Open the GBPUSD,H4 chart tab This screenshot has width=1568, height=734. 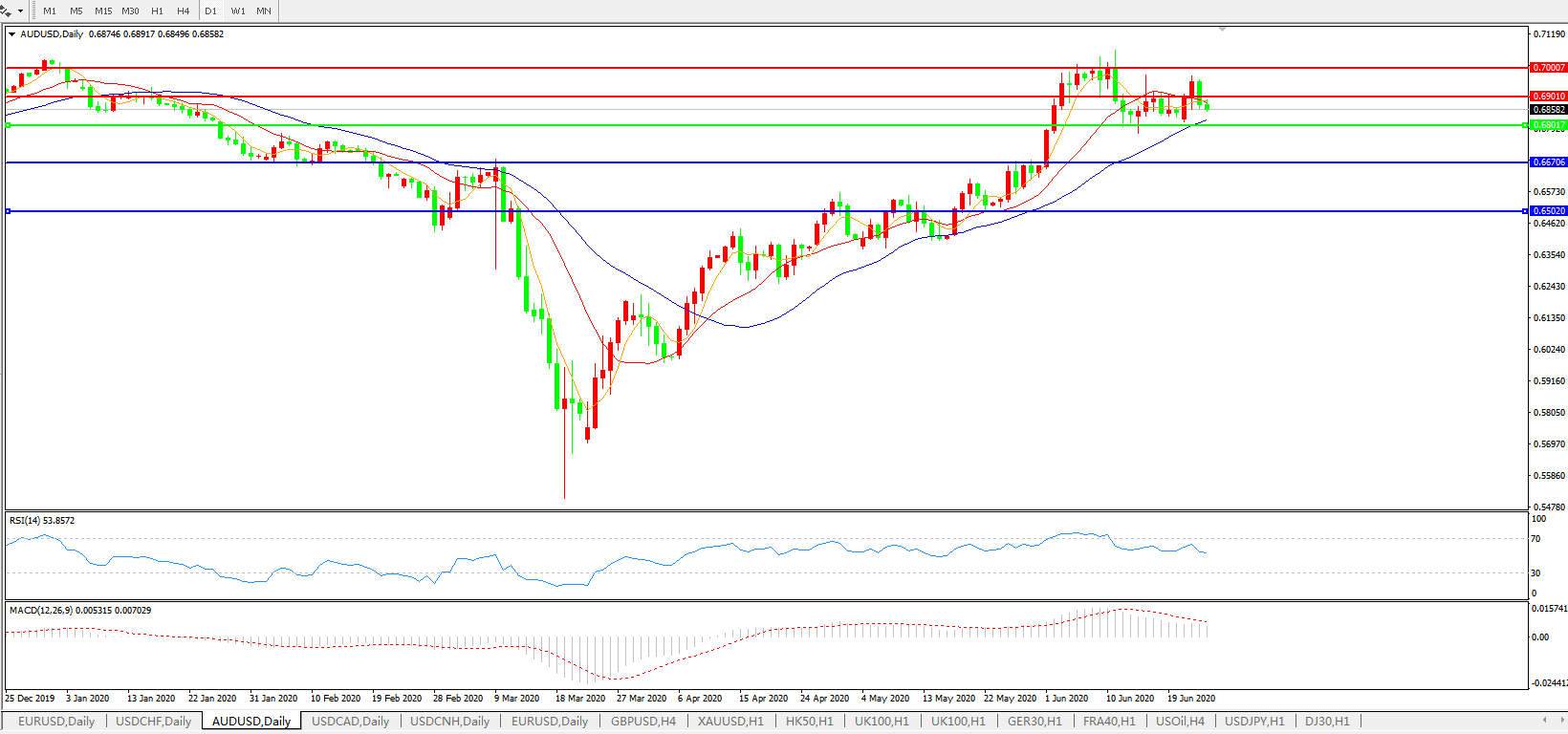642,722
